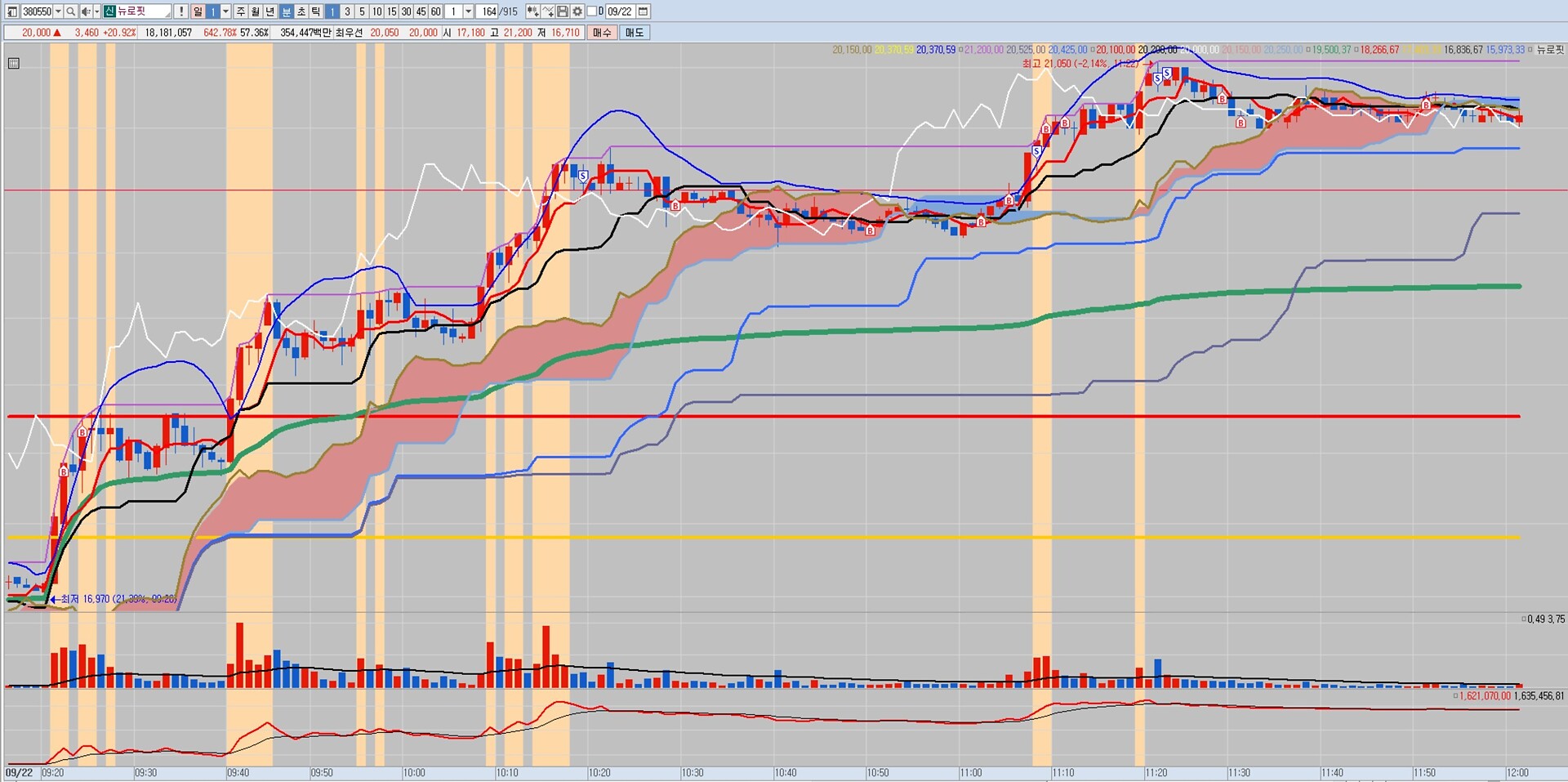Image resolution: width=1568 pixels, height=782 pixels.
Task: Toggle the checkbox beside the date field
Action: (592, 11)
